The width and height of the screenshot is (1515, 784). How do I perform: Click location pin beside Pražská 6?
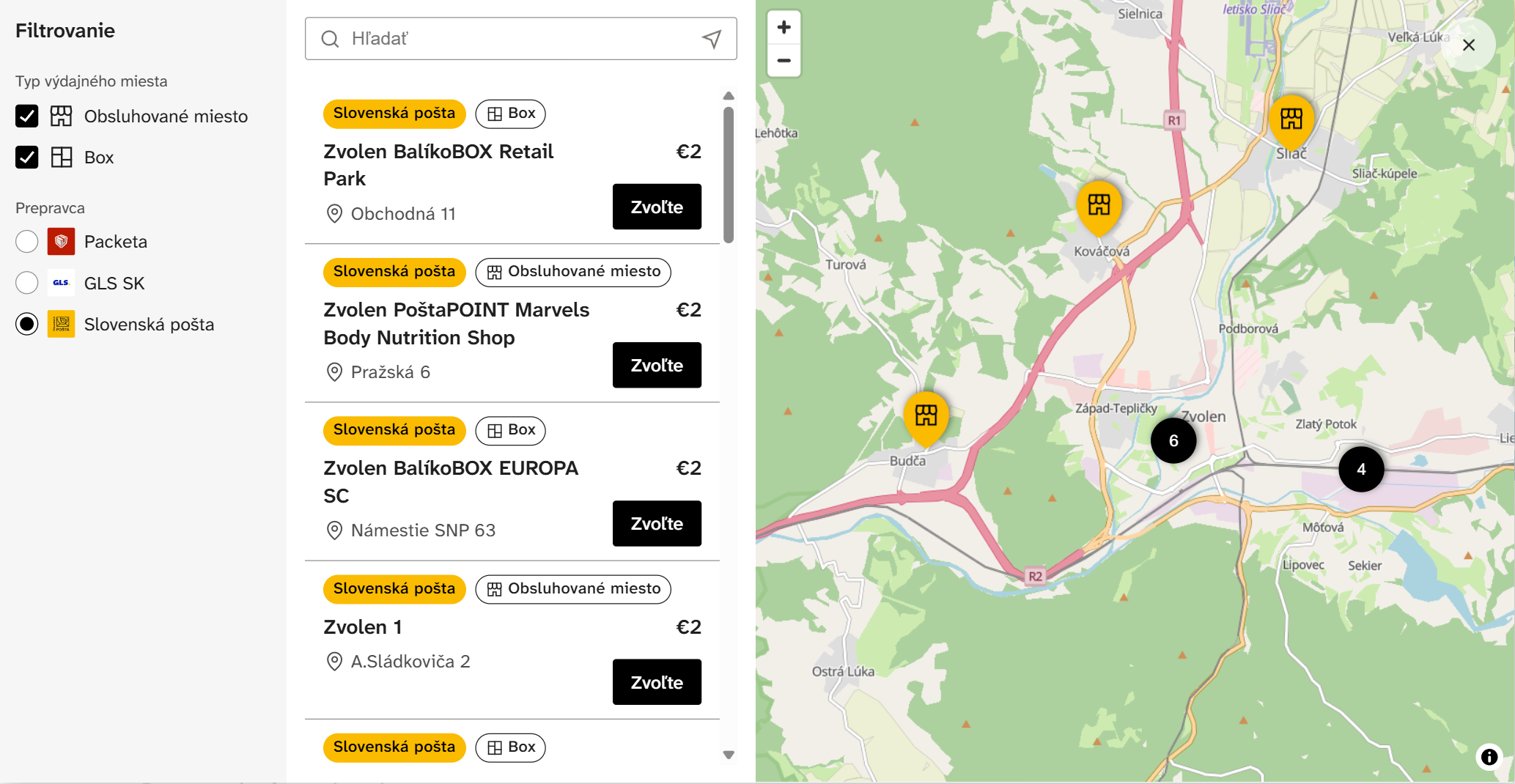[x=334, y=372]
